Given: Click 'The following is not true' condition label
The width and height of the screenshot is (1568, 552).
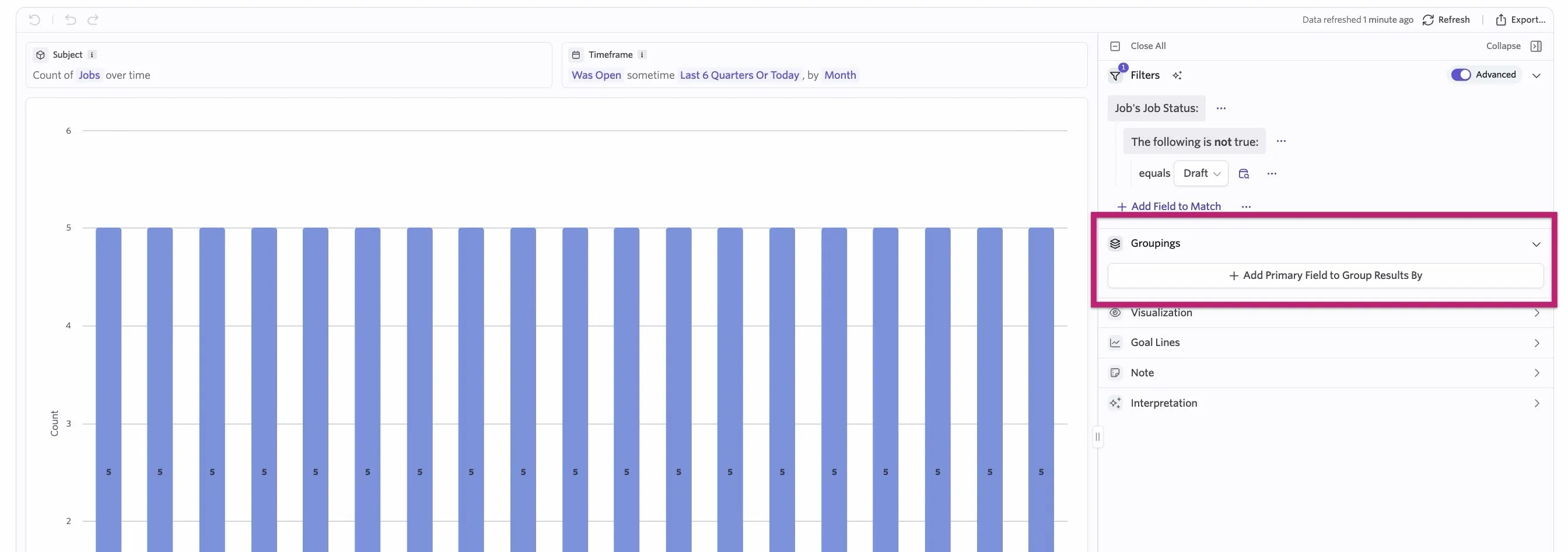Looking at the screenshot, I should [x=1194, y=142].
